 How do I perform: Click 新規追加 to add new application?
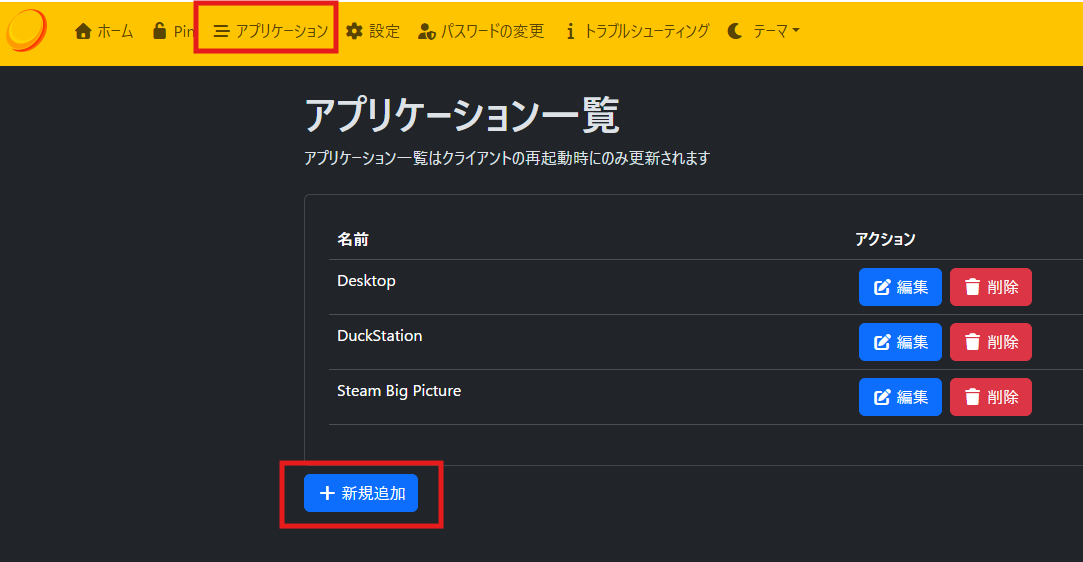pyautogui.click(x=361, y=493)
